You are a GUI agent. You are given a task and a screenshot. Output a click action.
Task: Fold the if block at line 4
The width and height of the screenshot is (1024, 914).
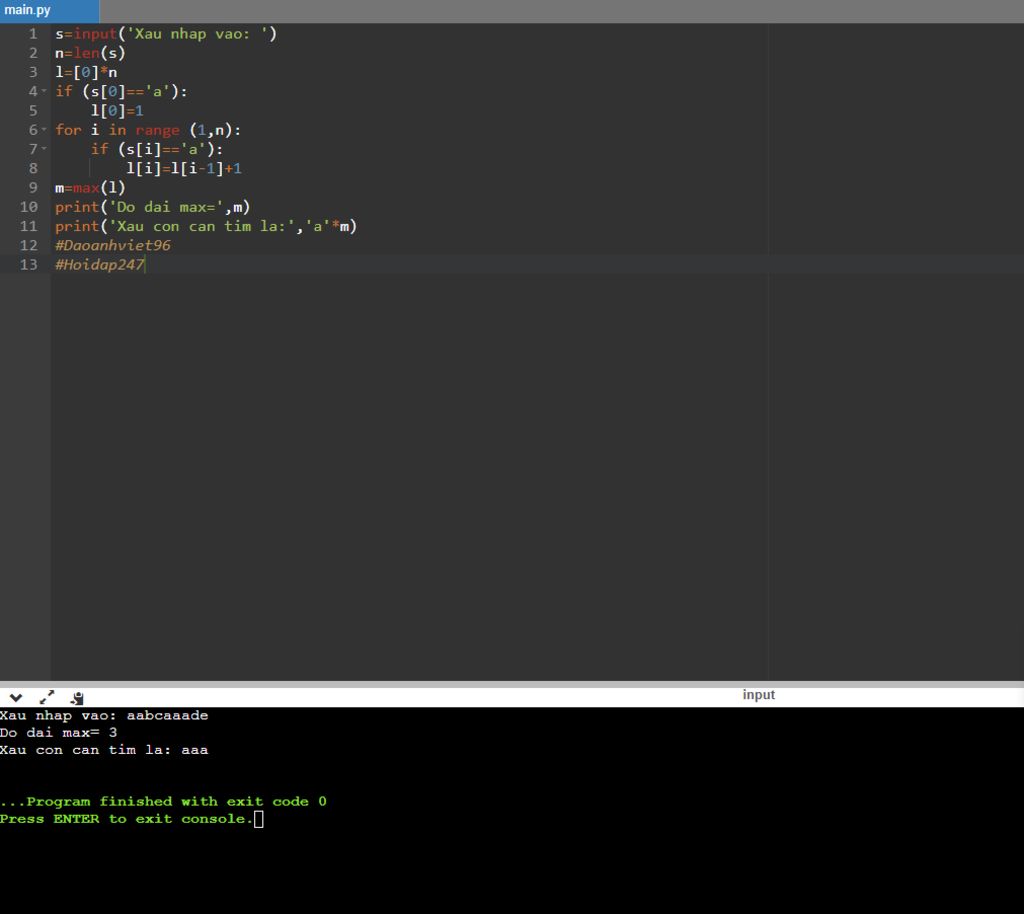pyautogui.click(x=44, y=92)
